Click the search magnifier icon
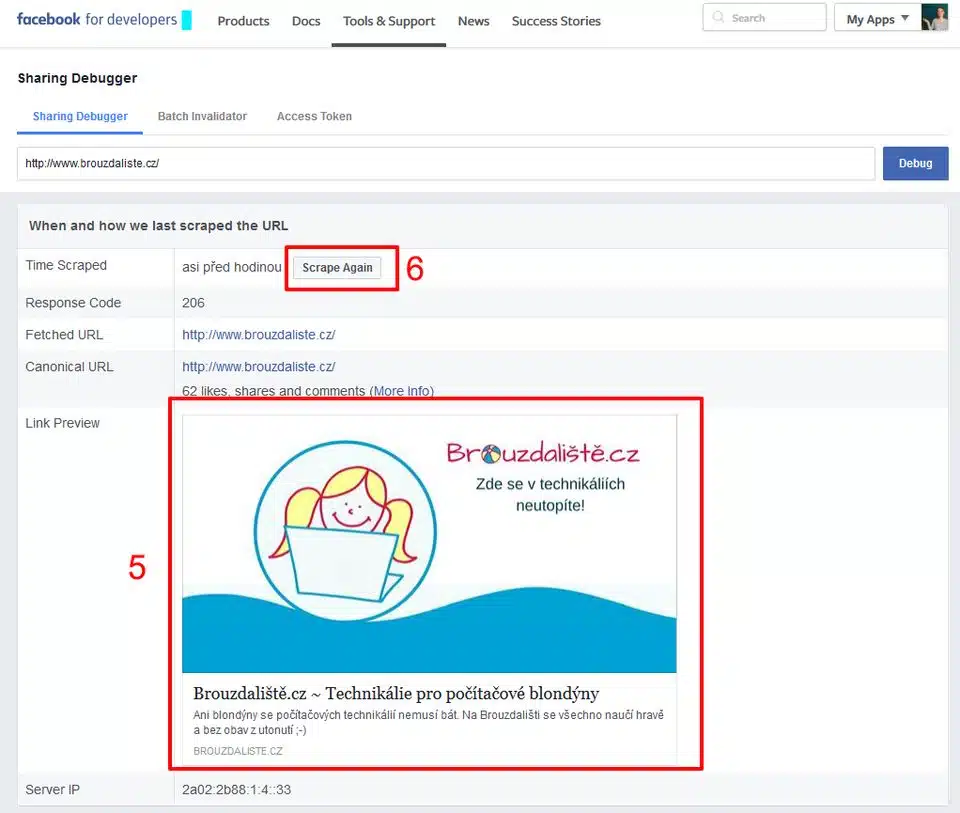This screenshot has height=813, width=960. click(718, 17)
